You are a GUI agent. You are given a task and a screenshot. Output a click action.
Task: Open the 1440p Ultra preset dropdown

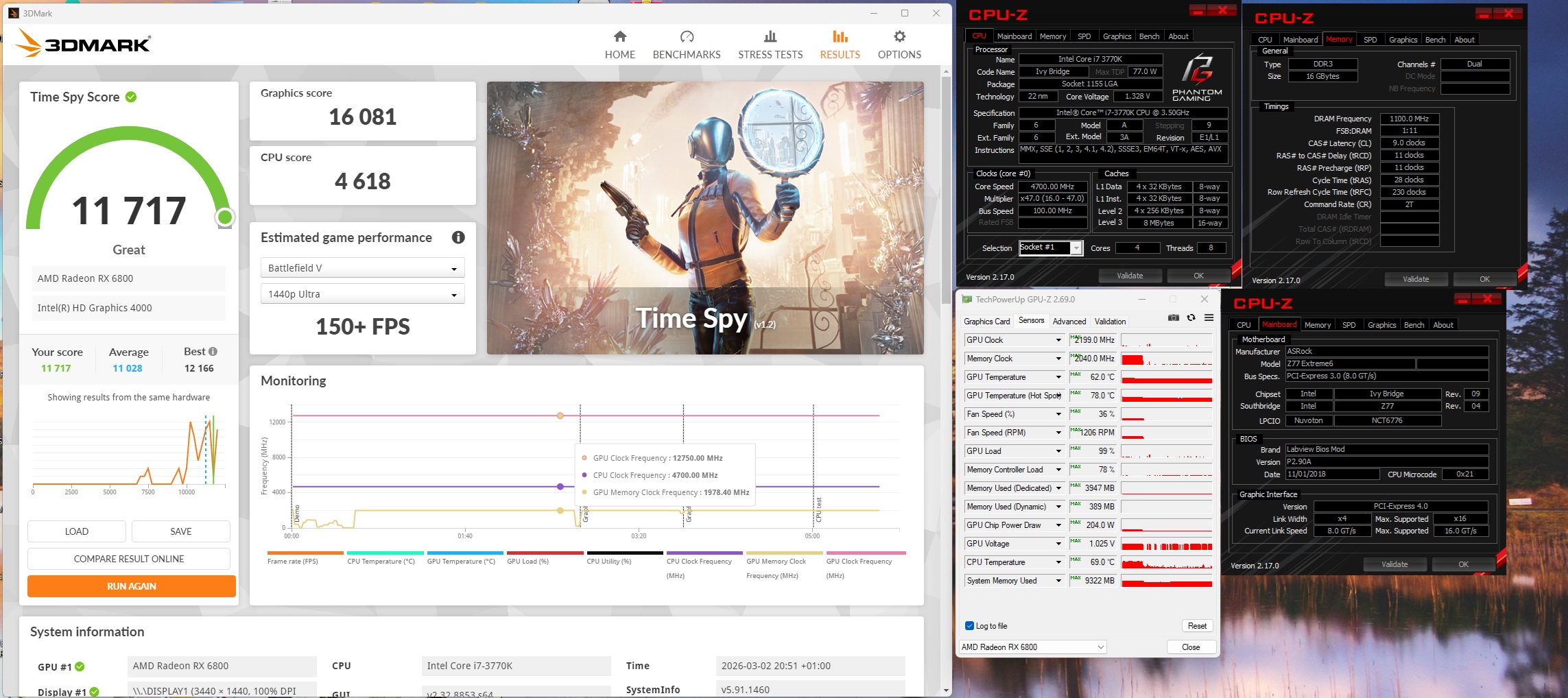362,294
